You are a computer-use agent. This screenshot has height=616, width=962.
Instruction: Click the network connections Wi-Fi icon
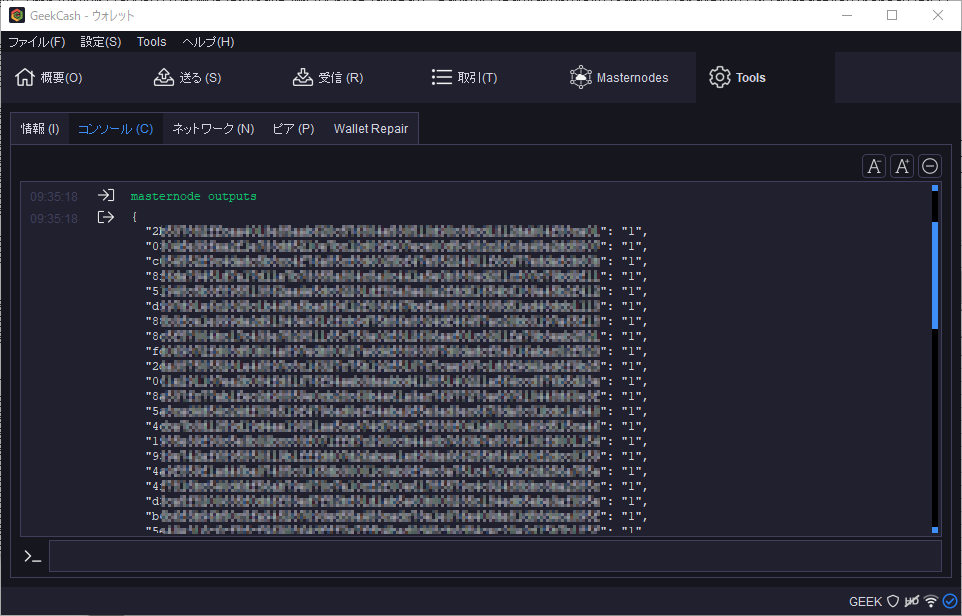pyautogui.click(x=931, y=601)
